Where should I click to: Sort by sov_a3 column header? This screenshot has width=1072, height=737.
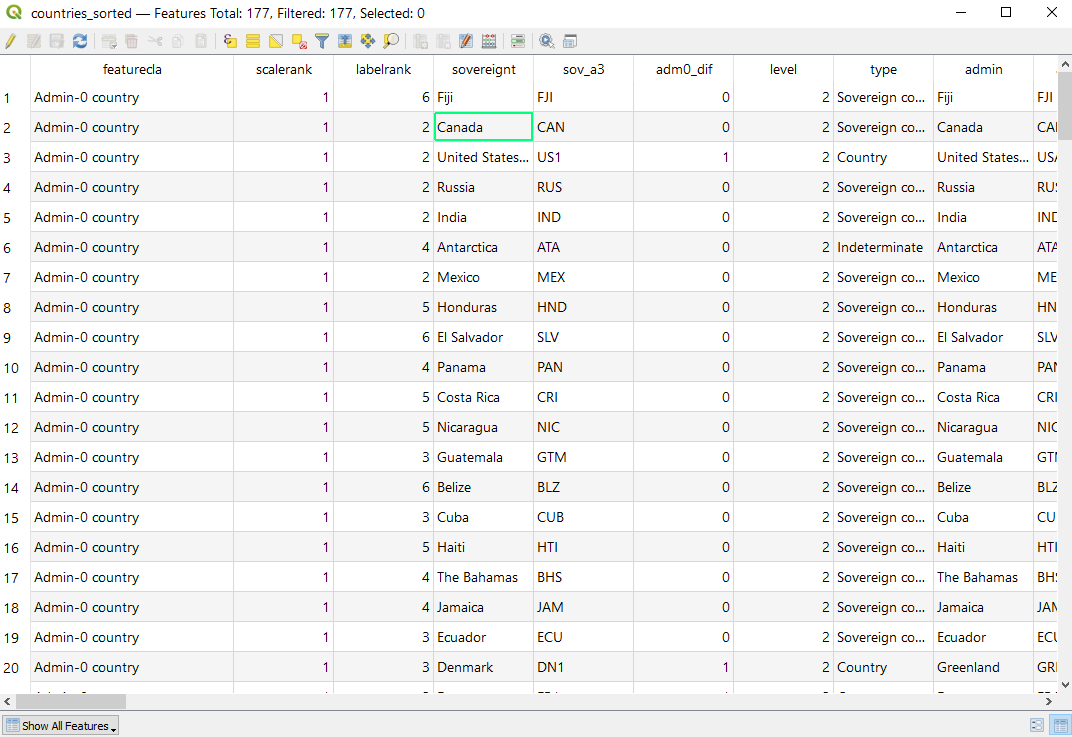(x=583, y=69)
